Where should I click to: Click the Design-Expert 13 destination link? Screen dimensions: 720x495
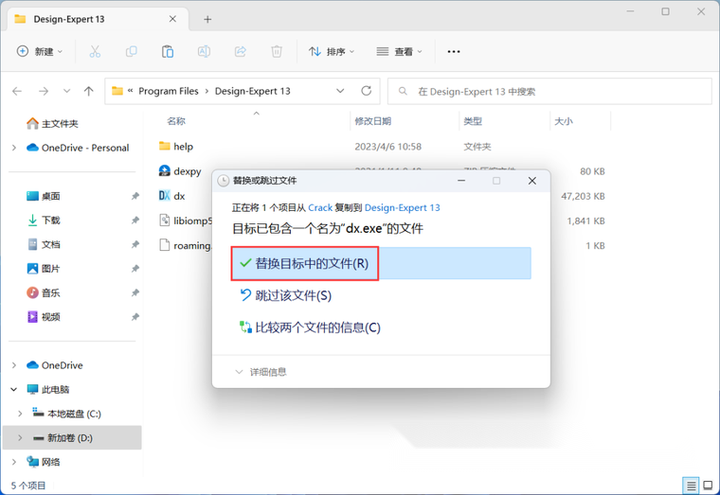point(402,208)
